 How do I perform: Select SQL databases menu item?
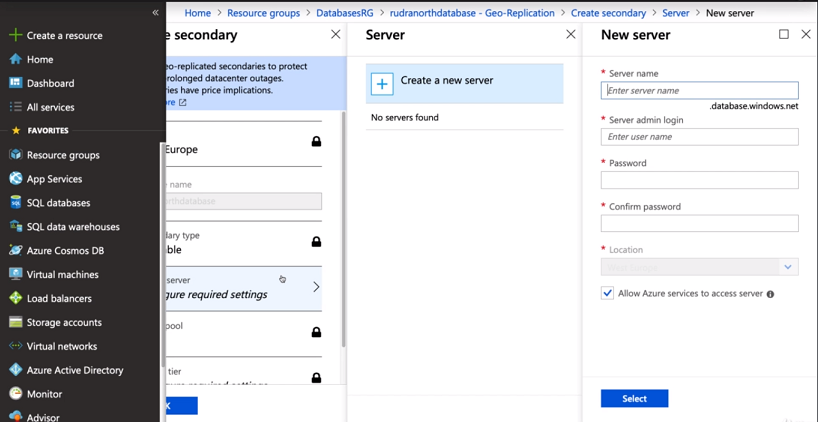coord(58,202)
